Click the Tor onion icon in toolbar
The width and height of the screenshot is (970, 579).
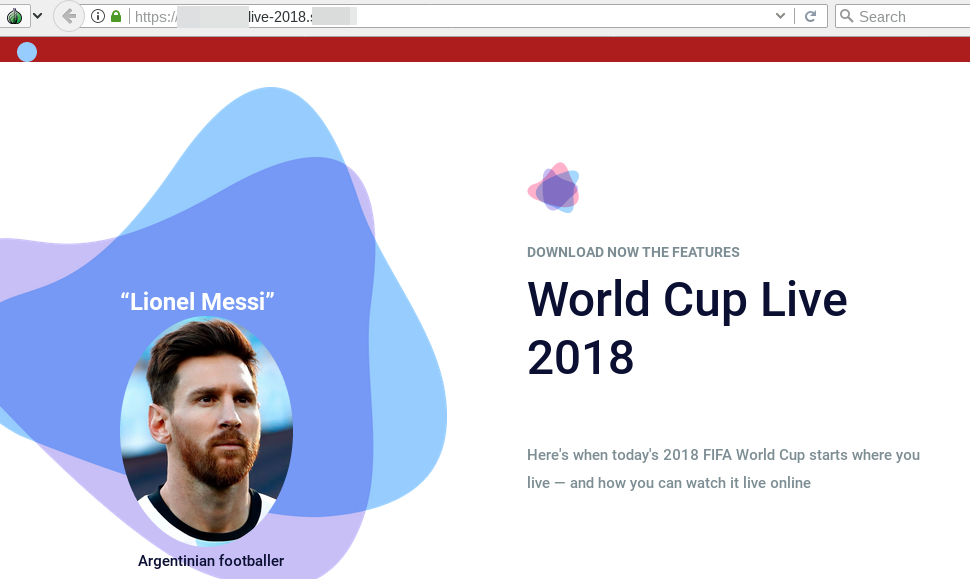pos(14,16)
